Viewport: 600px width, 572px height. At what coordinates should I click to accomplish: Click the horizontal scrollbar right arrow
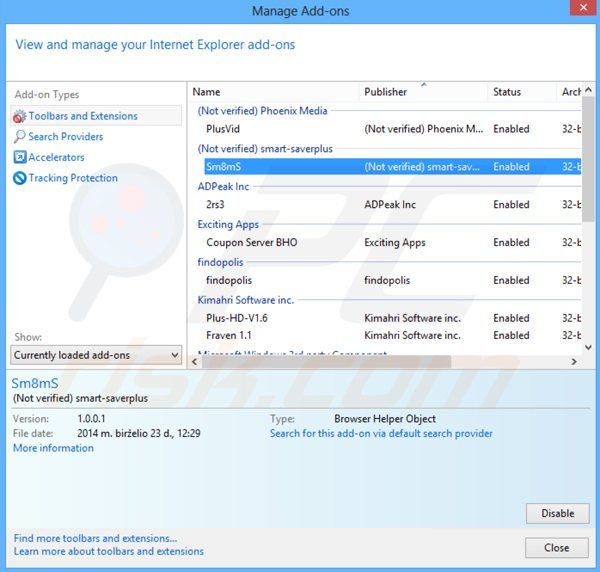click(x=574, y=362)
